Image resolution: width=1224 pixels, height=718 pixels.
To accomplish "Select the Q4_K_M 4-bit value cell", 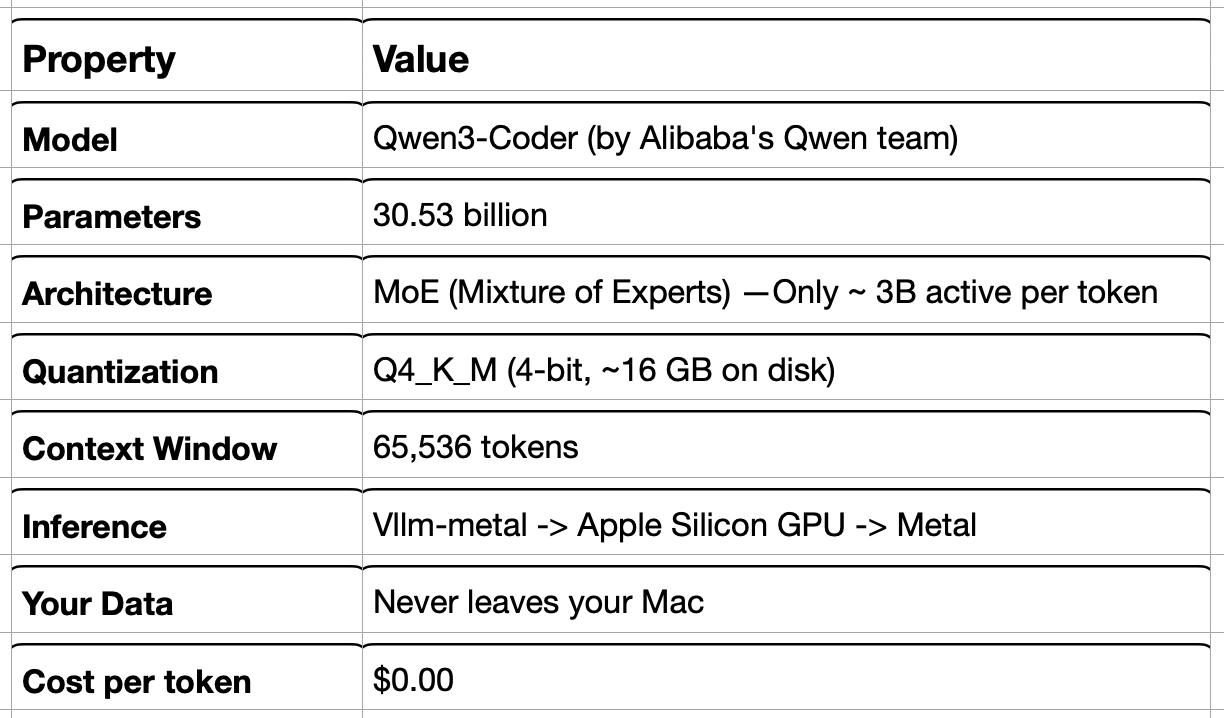I will [787, 371].
